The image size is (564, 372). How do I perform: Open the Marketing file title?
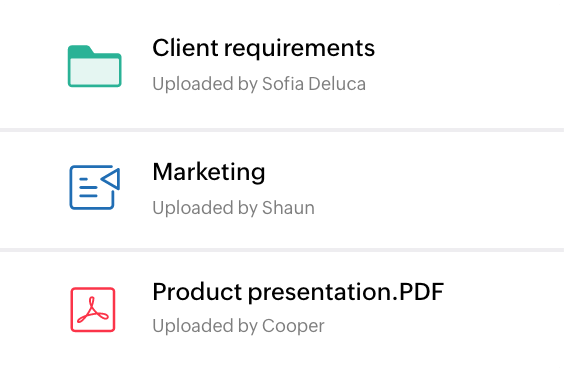coord(209,172)
